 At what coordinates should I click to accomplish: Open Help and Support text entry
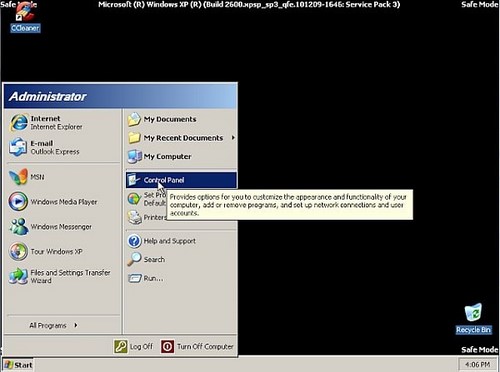(x=170, y=241)
